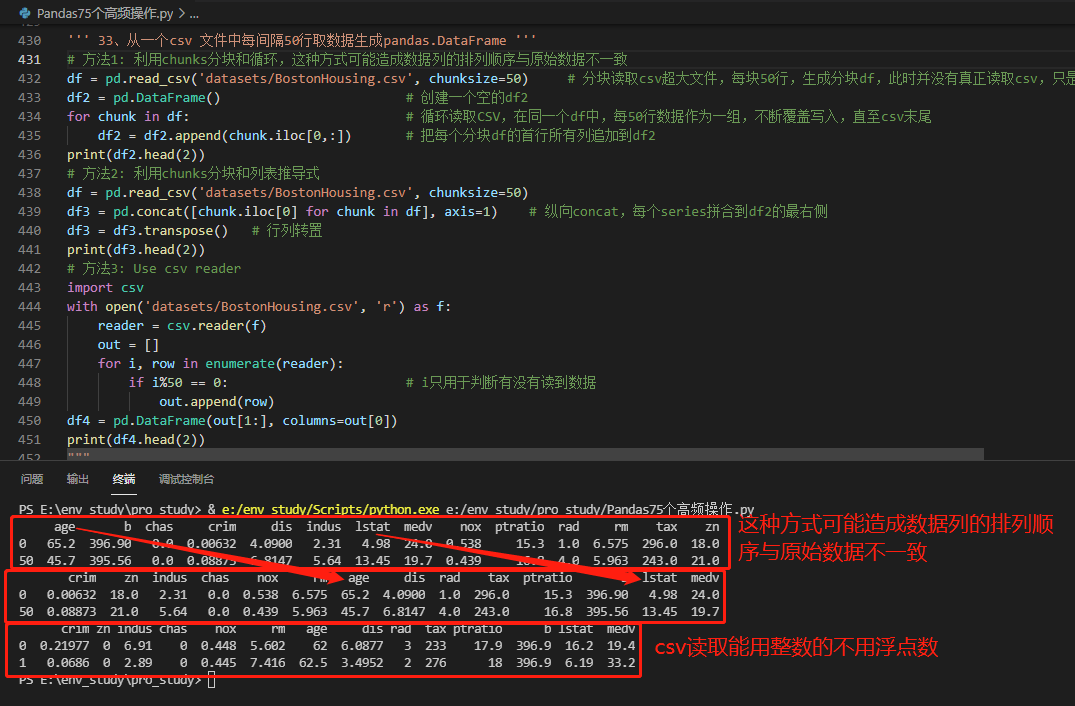Click line number 447 in gutter
The width and height of the screenshot is (1075, 706).
pyautogui.click(x=29, y=364)
